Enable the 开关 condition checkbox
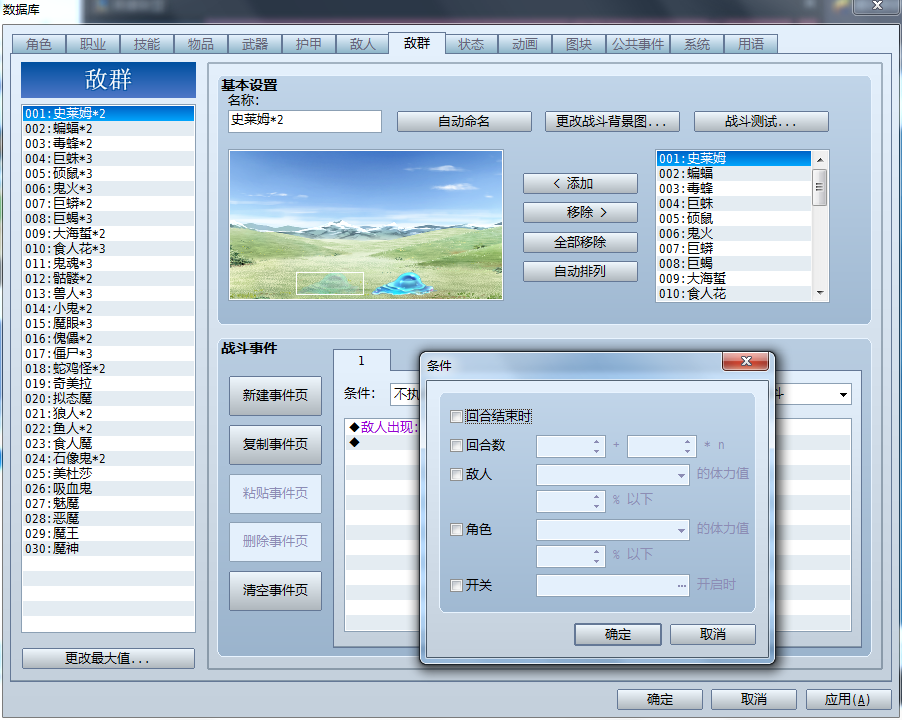This screenshot has height=720, width=902. tap(456, 585)
